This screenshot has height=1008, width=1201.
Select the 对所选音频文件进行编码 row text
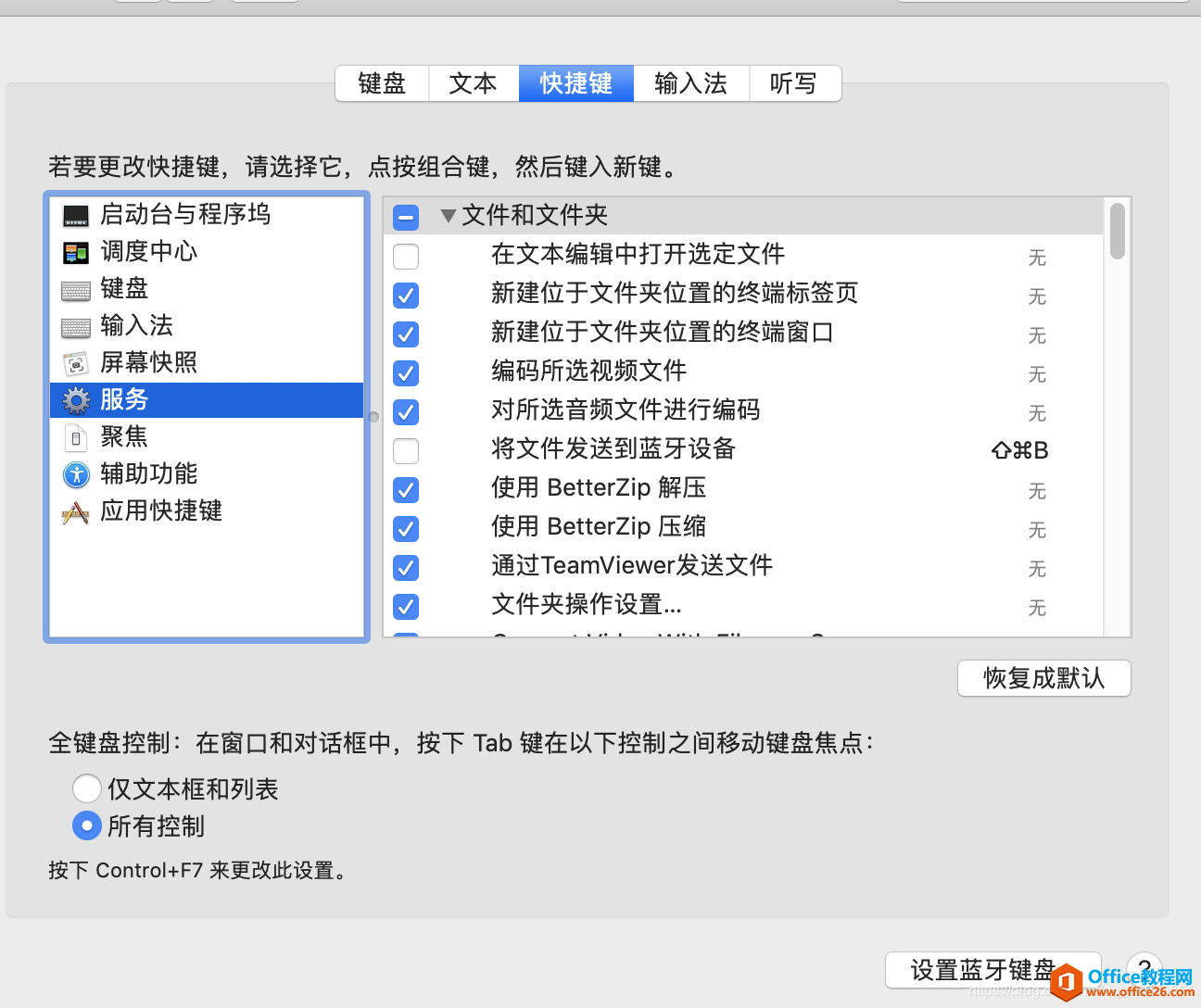[x=626, y=410]
